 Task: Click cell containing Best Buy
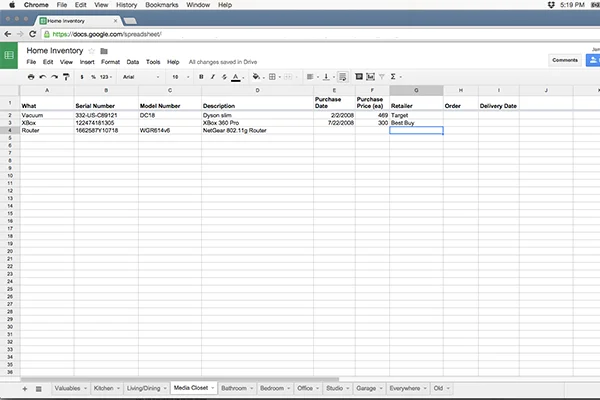click(x=416, y=123)
